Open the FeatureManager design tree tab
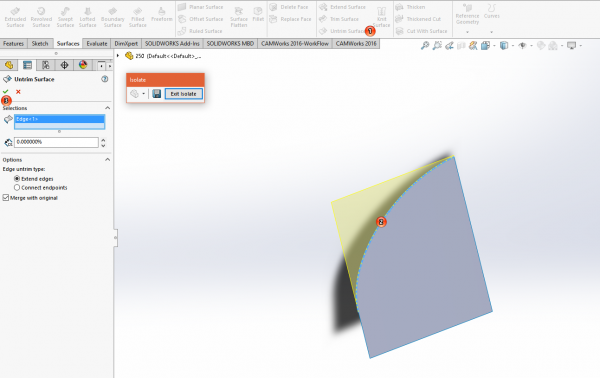The image size is (600, 378). [x=9, y=65]
